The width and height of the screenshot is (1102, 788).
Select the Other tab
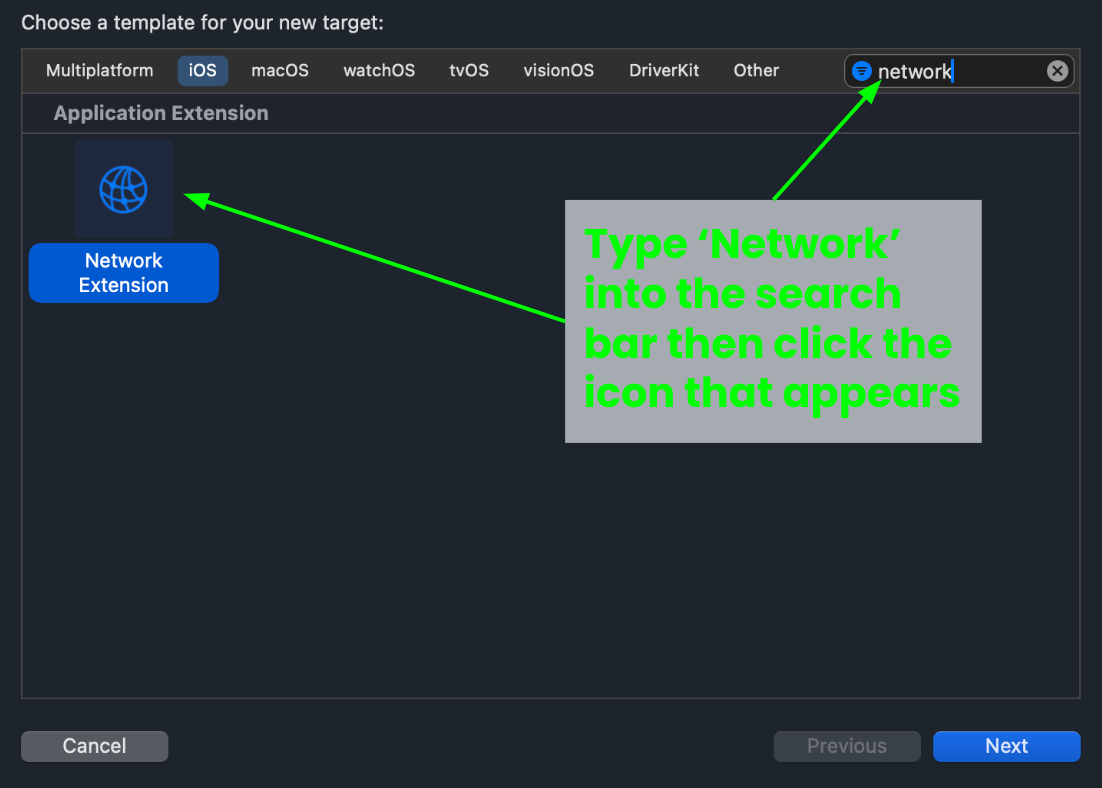coord(756,71)
